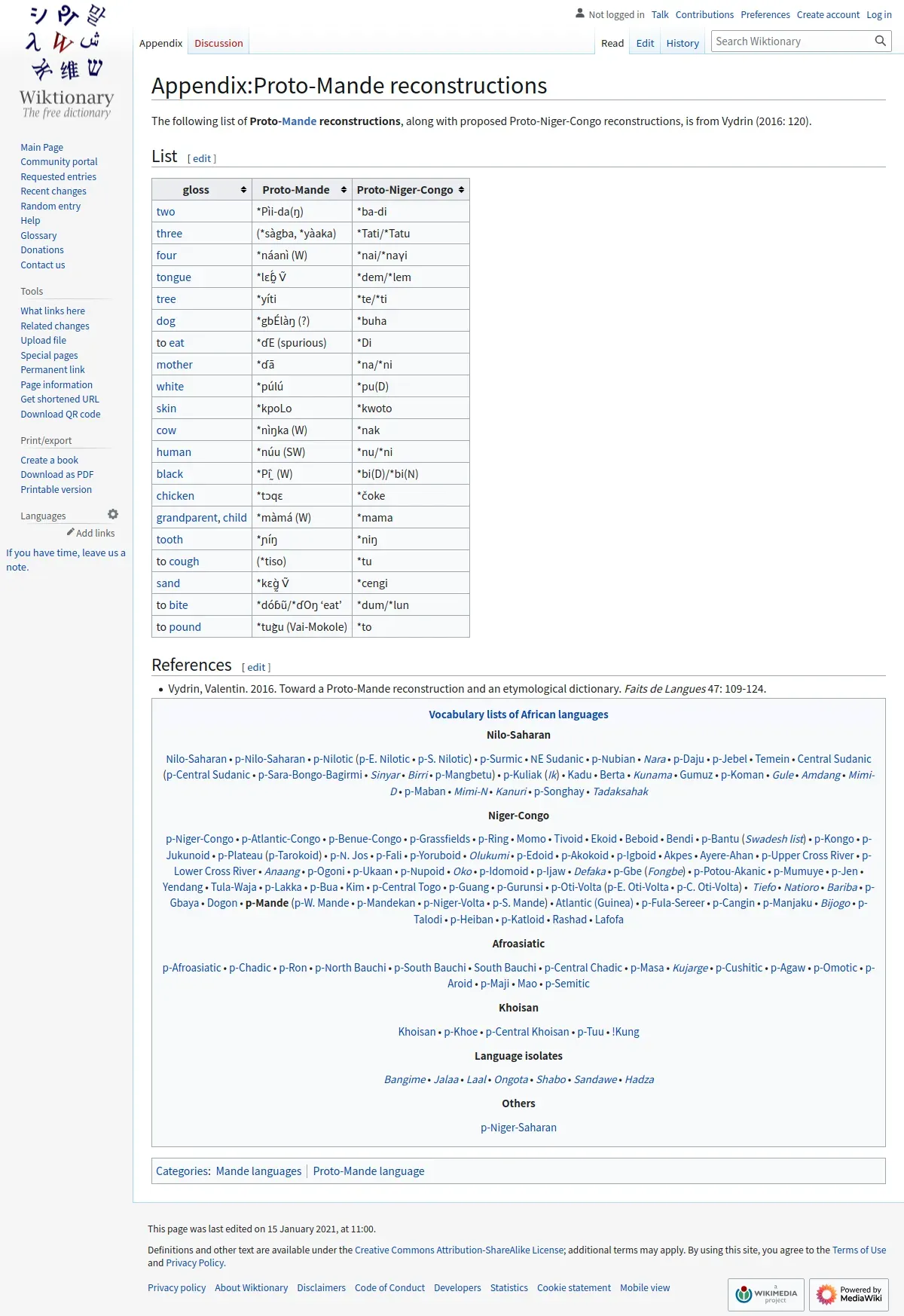Image resolution: width=904 pixels, height=1316 pixels.
Task: Open Preferences link
Action: [x=765, y=14]
